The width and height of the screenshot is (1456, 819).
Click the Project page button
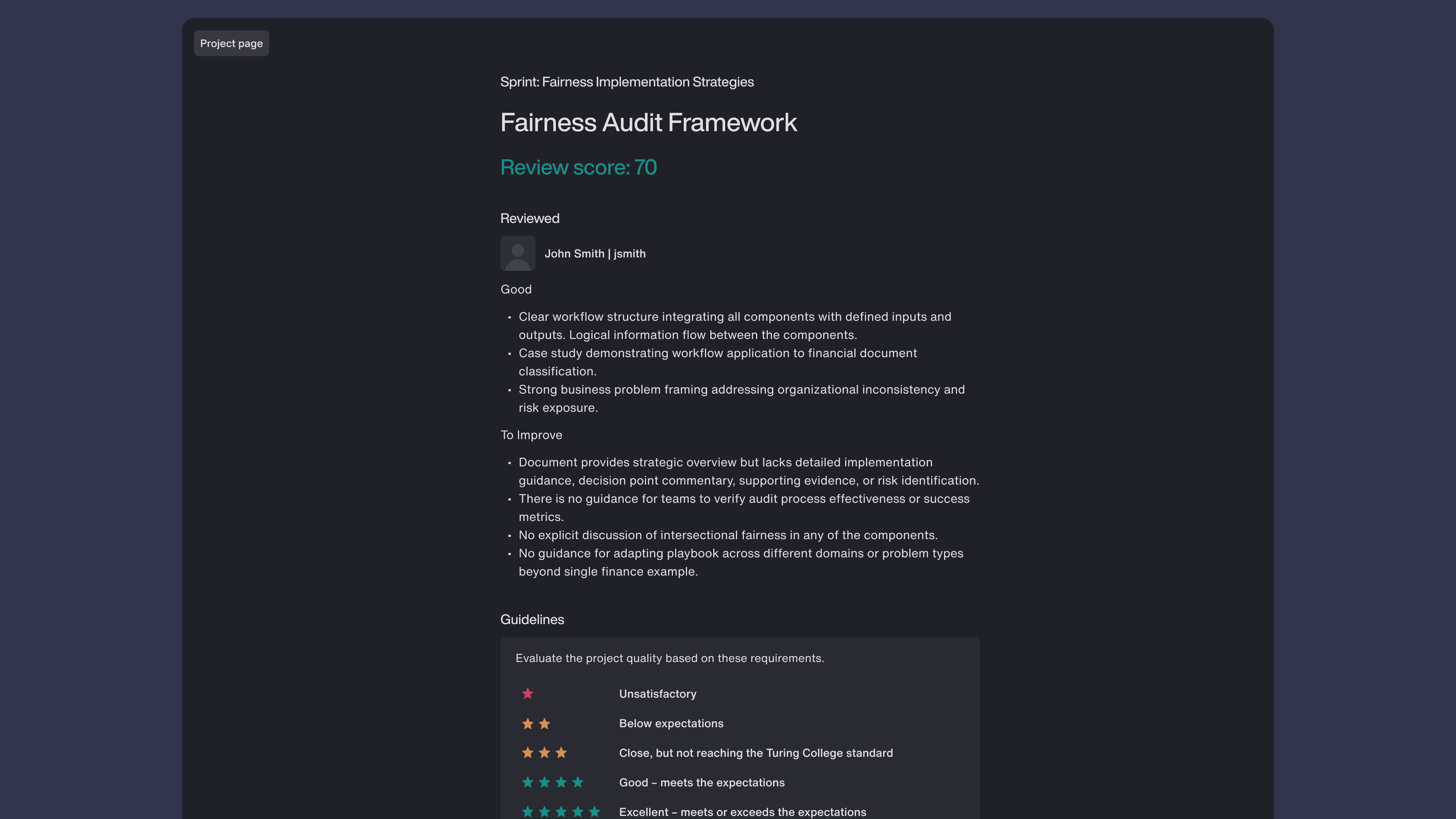[231, 44]
